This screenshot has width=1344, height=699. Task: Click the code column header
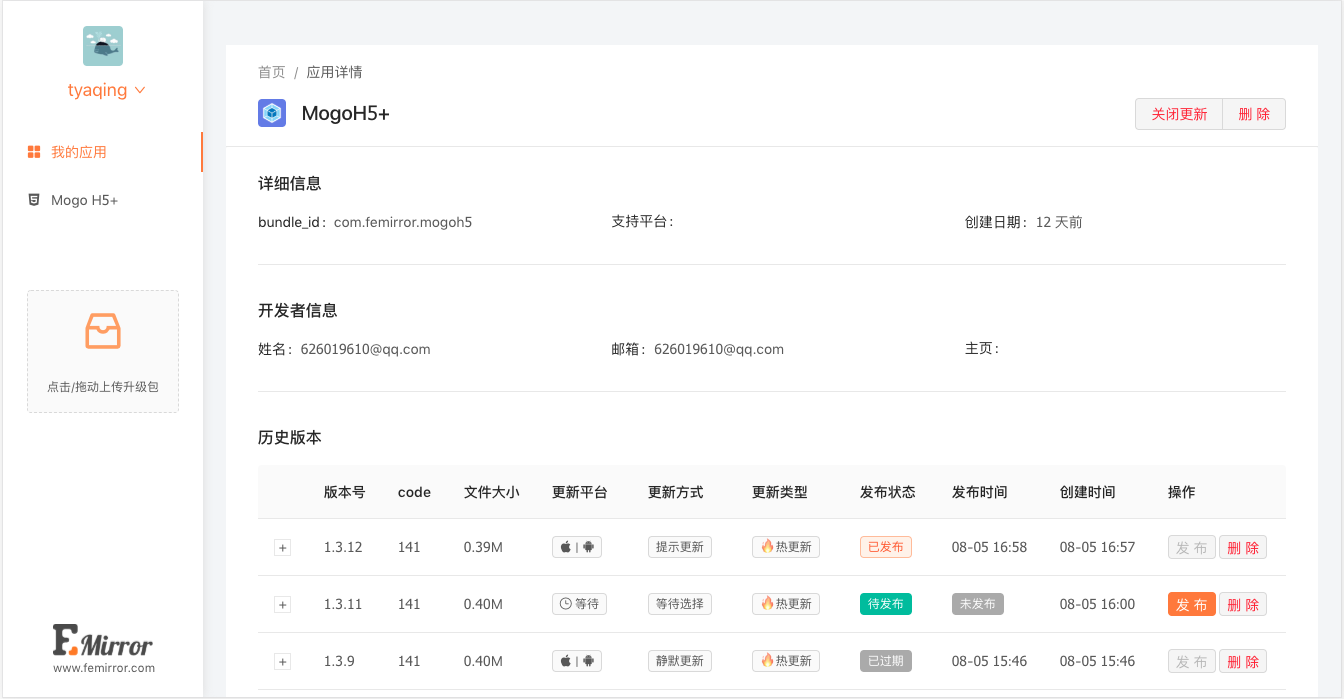point(414,492)
